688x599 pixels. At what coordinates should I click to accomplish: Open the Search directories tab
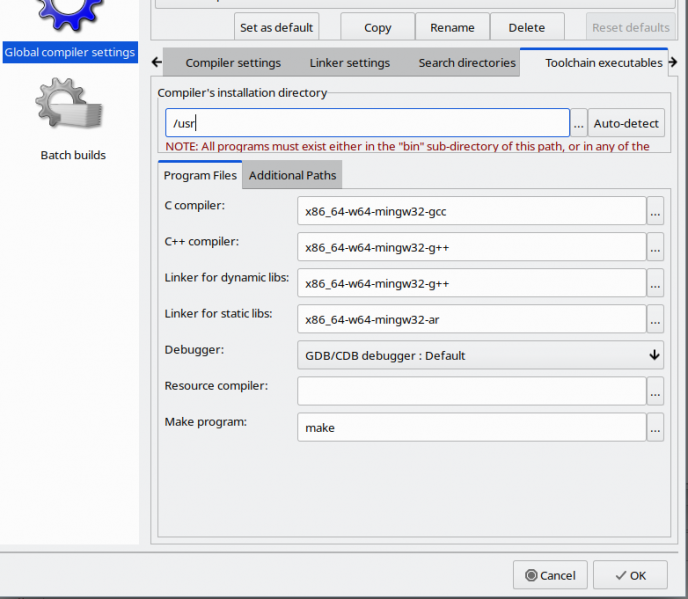pyautogui.click(x=467, y=63)
